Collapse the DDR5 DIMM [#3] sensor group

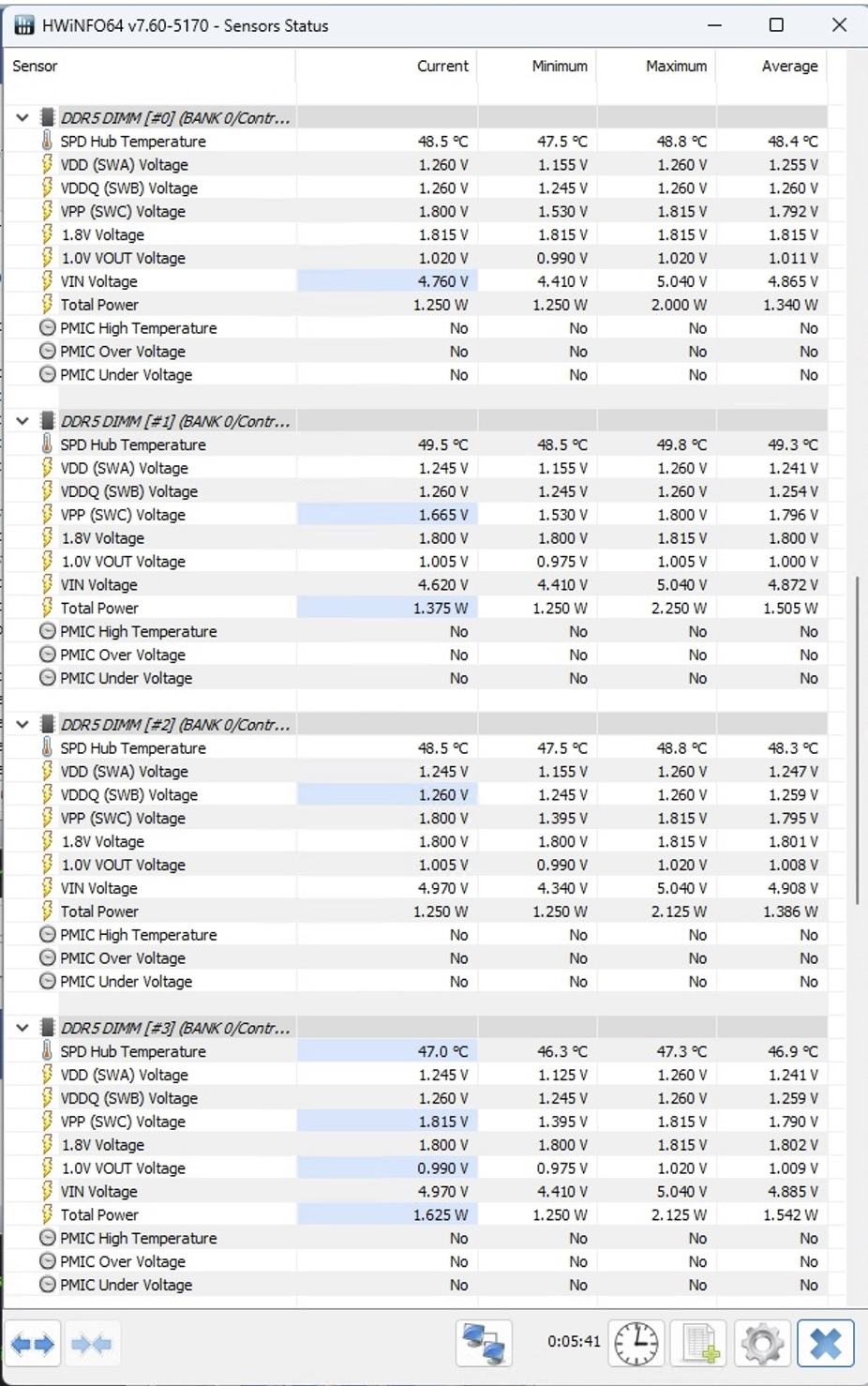tap(22, 1028)
